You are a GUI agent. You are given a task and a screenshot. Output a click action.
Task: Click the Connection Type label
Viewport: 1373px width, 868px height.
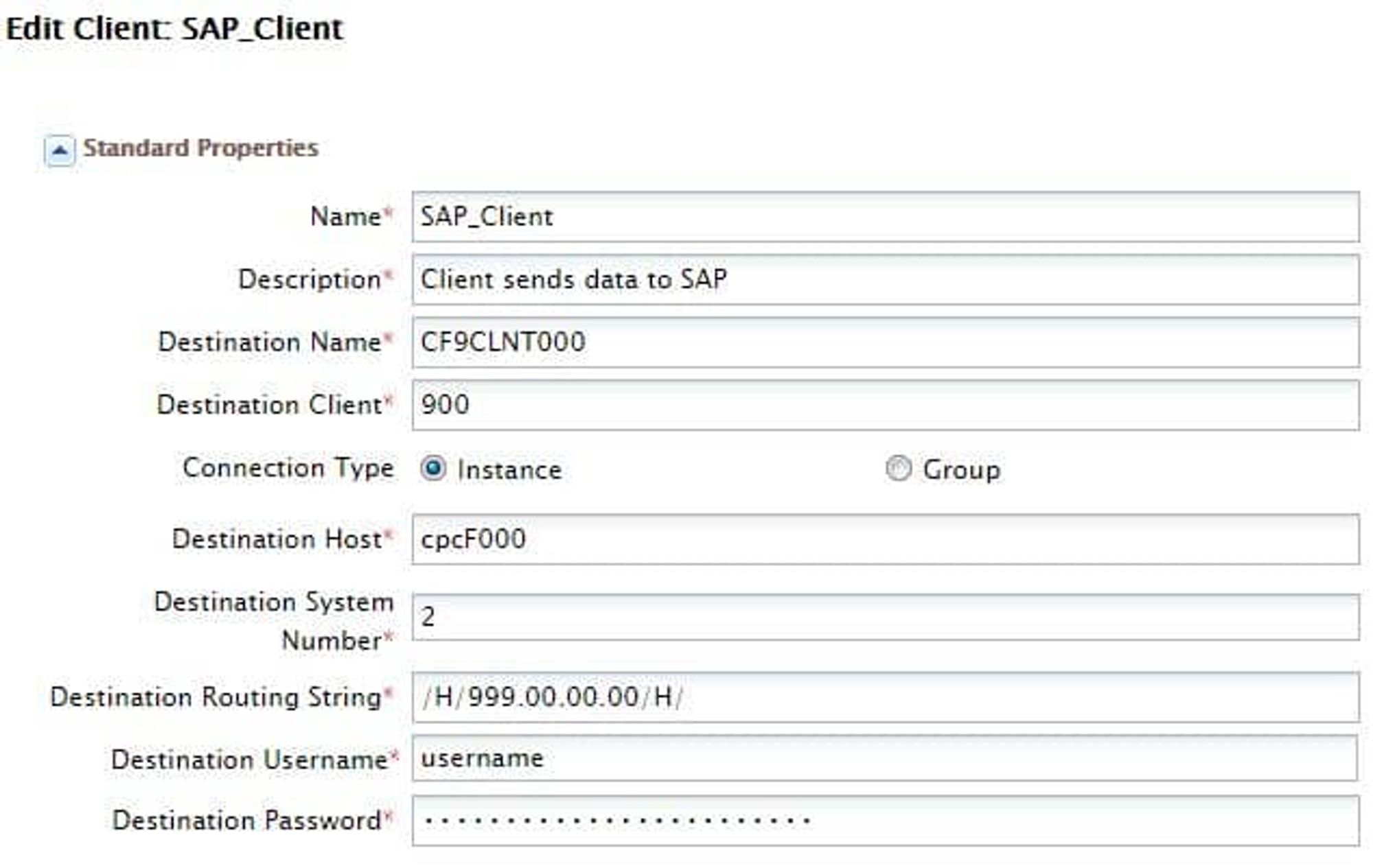(x=288, y=468)
